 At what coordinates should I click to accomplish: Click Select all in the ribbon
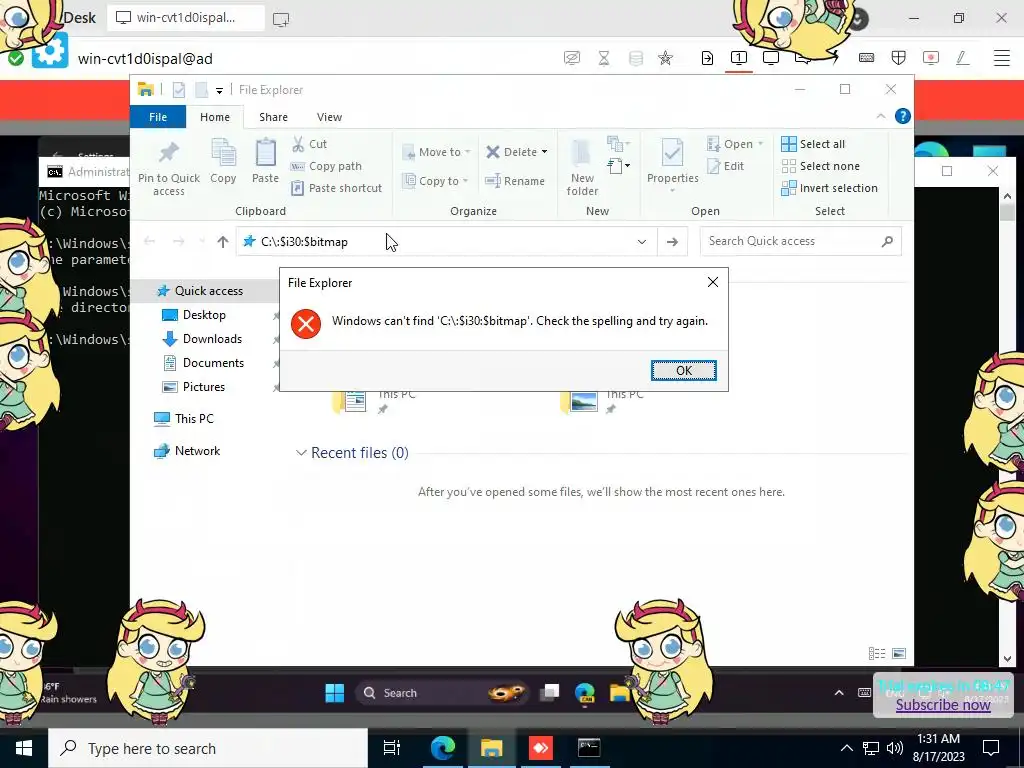(x=813, y=144)
